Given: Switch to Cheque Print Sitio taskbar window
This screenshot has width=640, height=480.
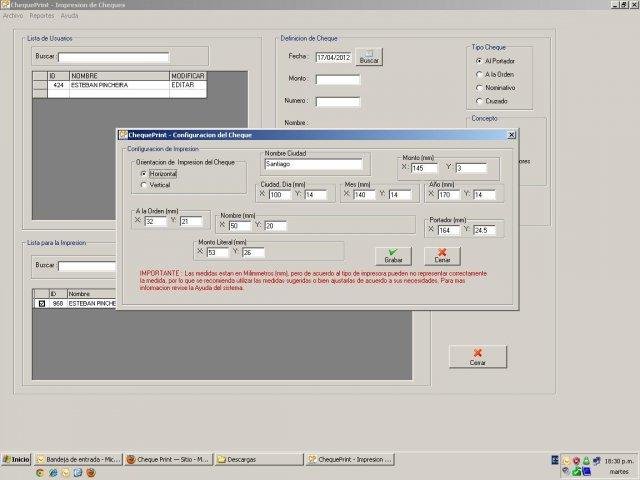Looking at the screenshot, I should (169, 460).
